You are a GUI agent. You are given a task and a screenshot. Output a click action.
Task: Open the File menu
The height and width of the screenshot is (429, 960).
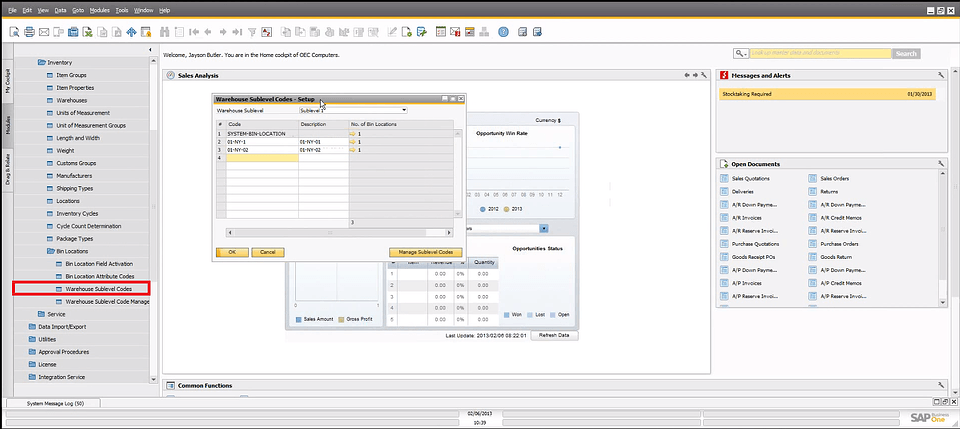point(12,10)
